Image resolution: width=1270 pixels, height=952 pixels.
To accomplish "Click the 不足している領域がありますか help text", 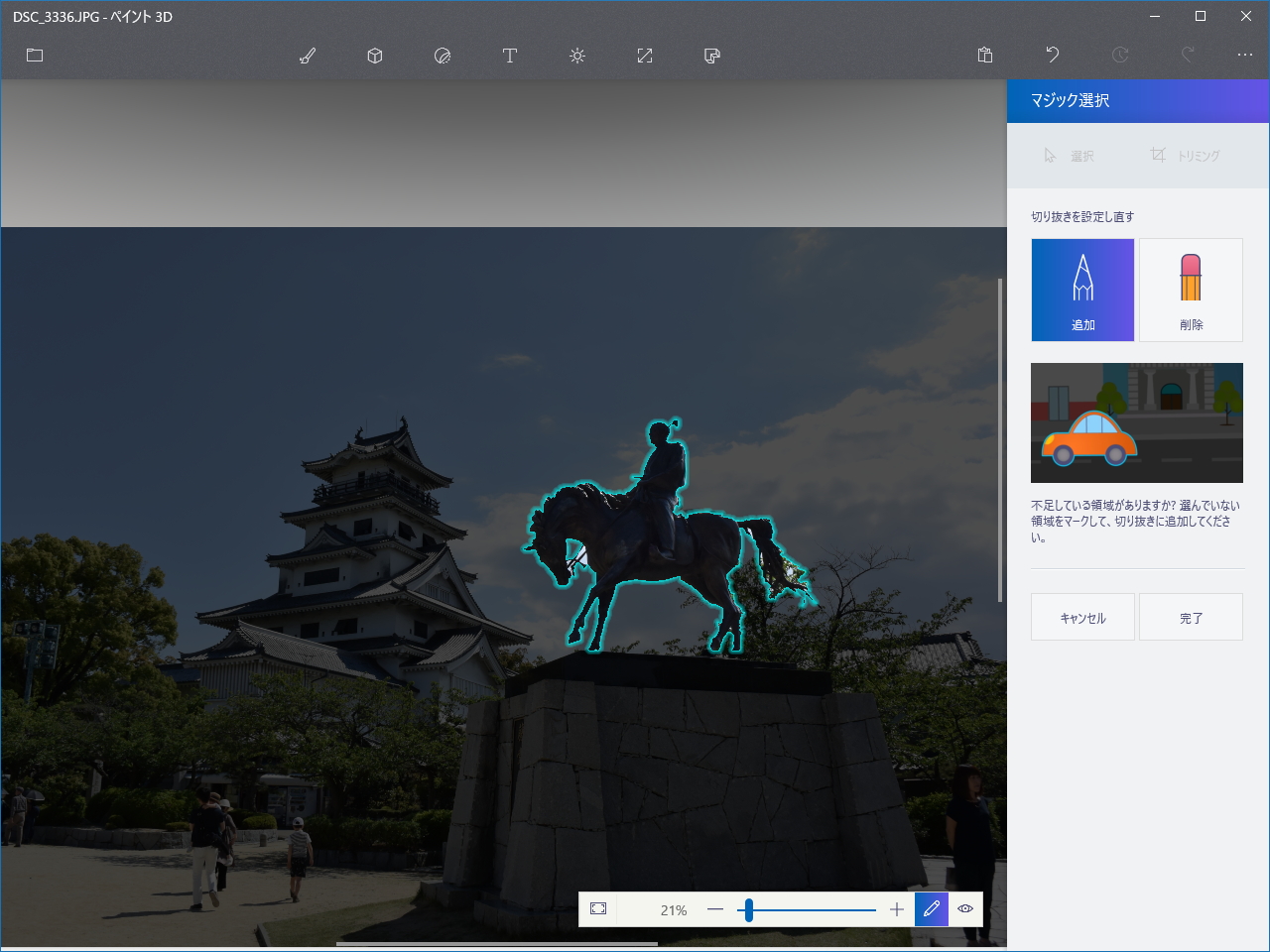I will 1136,522.
